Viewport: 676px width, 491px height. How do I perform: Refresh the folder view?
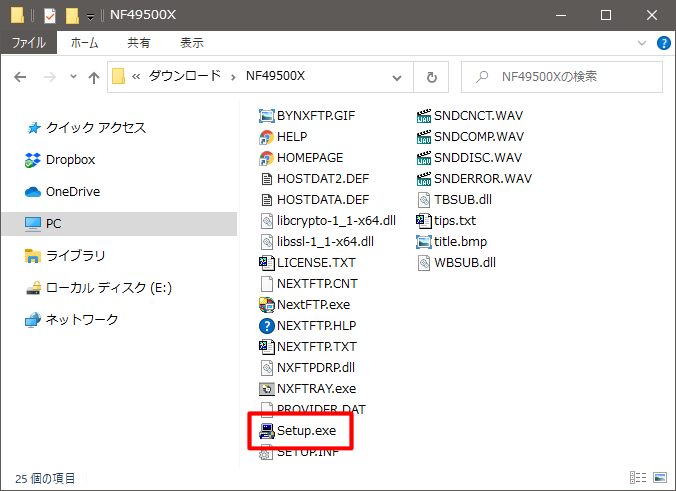432,77
